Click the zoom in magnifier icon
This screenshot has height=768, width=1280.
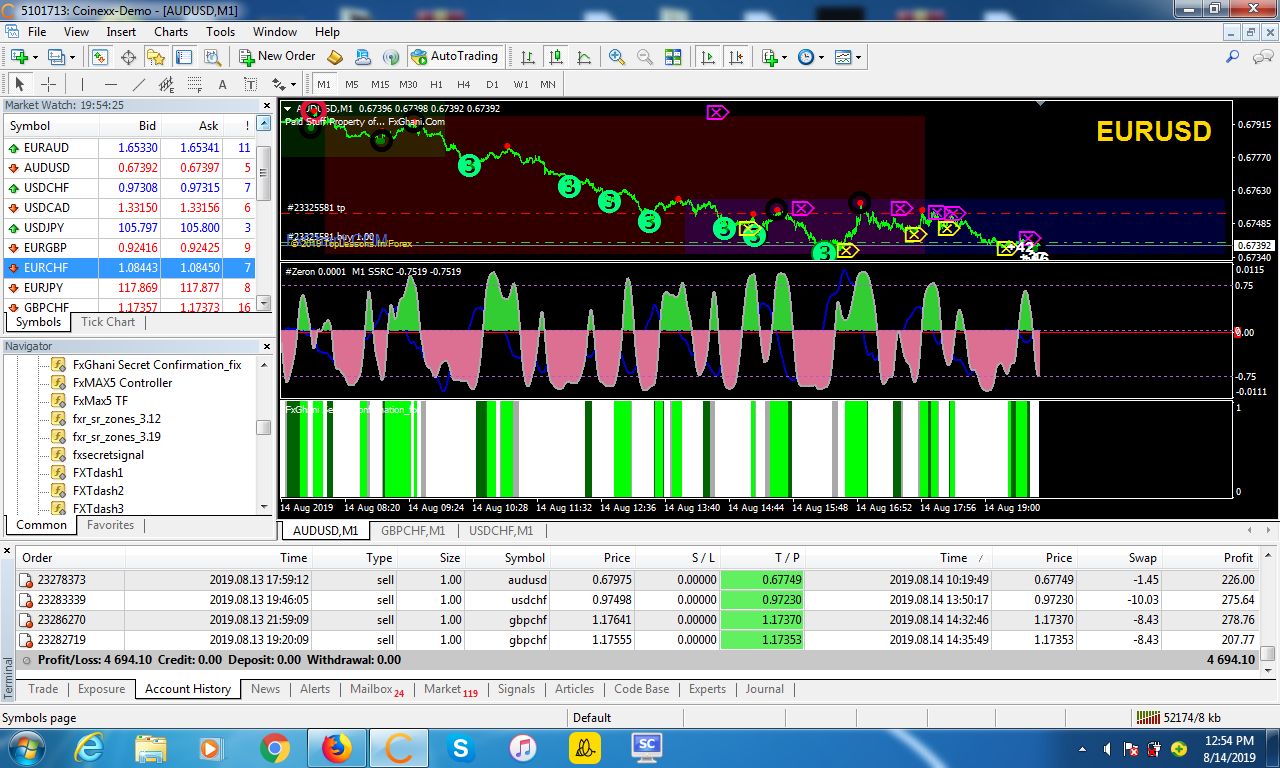pos(617,57)
